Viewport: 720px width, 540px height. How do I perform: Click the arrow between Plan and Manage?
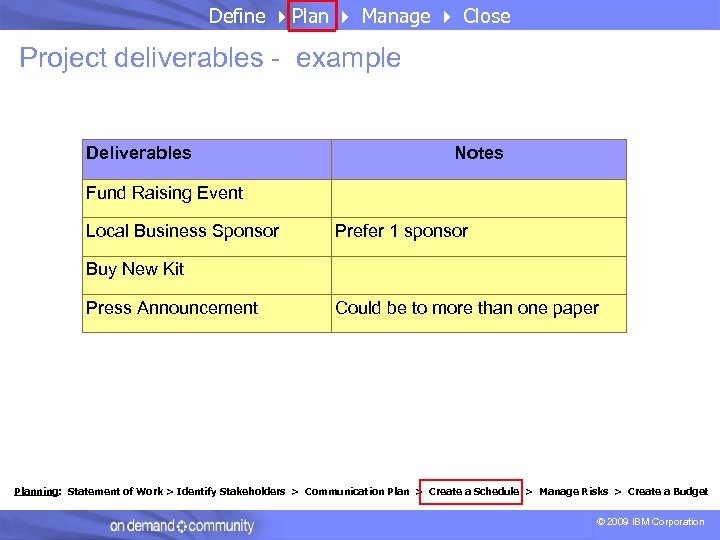[x=345, y=17]
